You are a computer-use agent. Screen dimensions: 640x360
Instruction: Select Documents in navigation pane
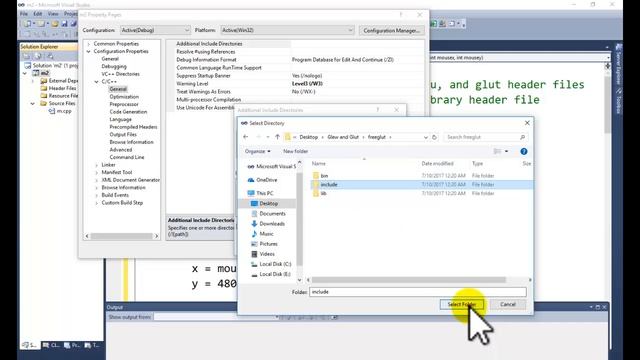click(x=272, y=213)
